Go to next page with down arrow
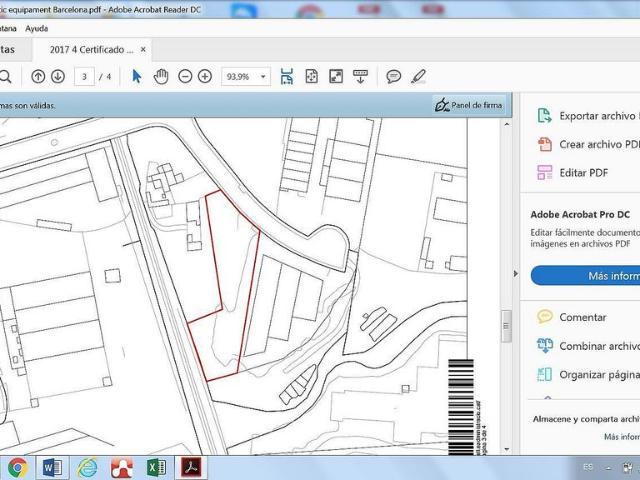 (x=58, y=76)
